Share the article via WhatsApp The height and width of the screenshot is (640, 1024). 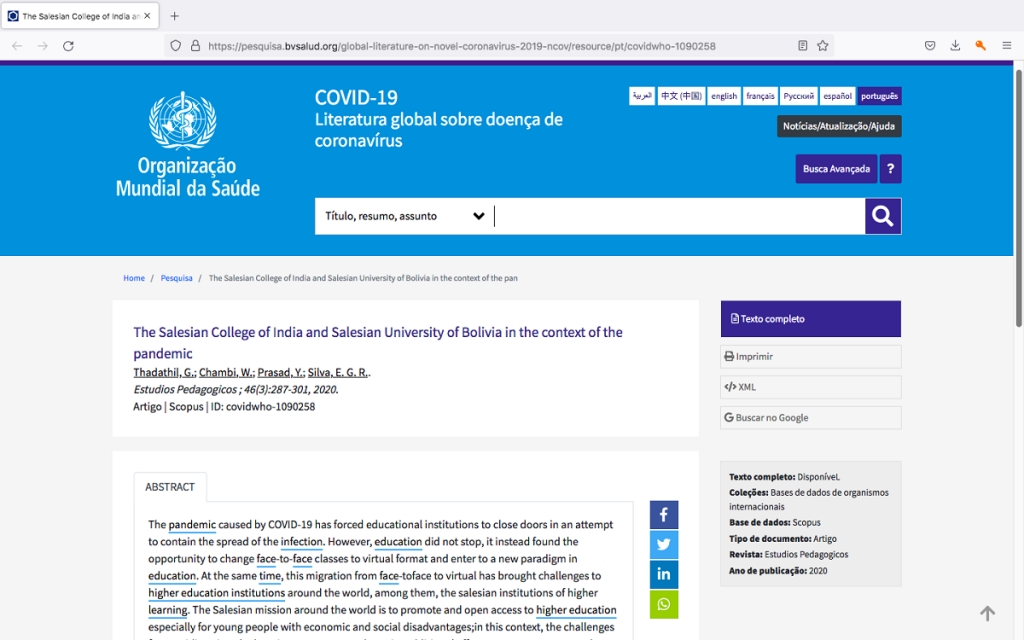pos(664,604)
